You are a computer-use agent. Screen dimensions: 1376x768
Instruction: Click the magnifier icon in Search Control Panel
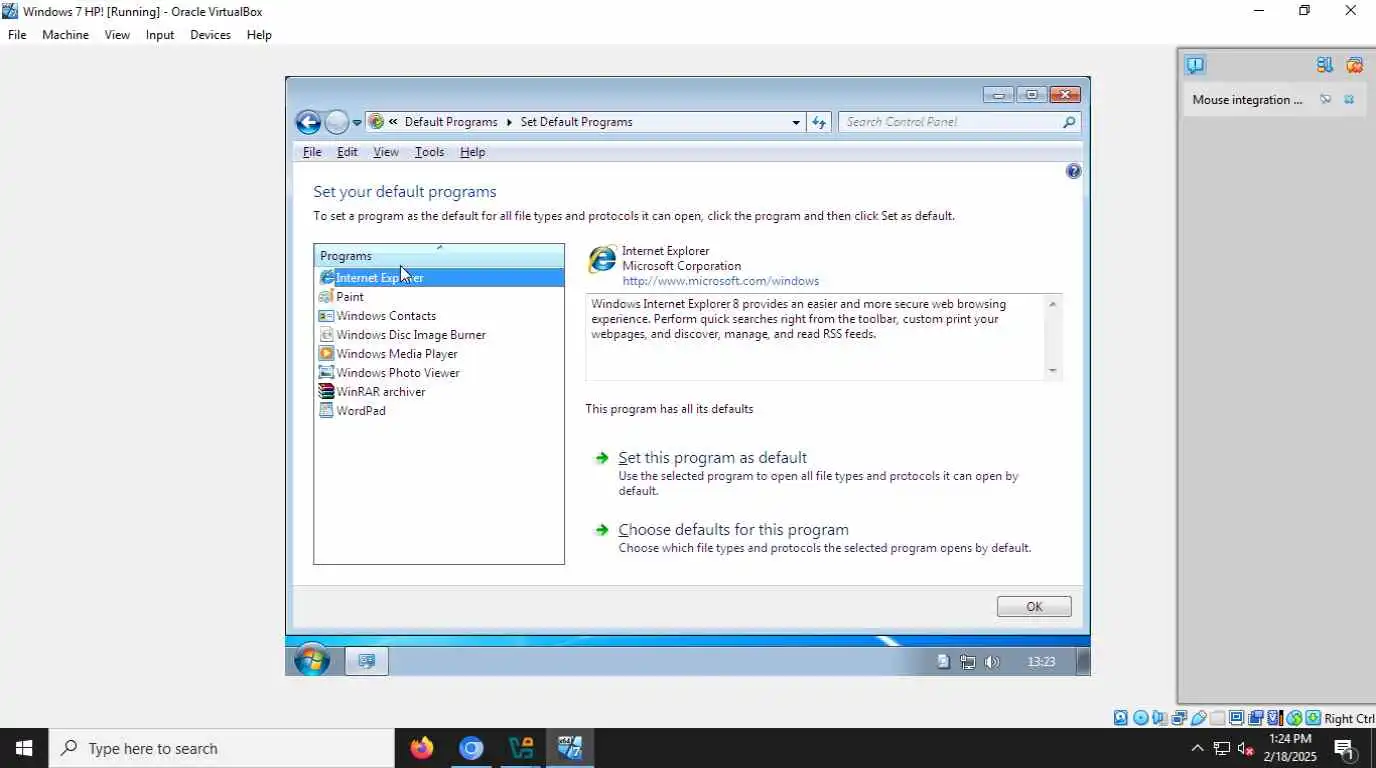click(1069, 122)
